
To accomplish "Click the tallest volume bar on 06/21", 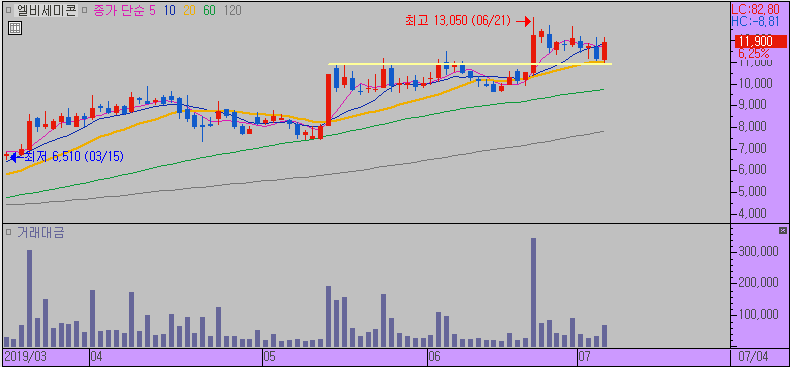I will coord(534,292).
